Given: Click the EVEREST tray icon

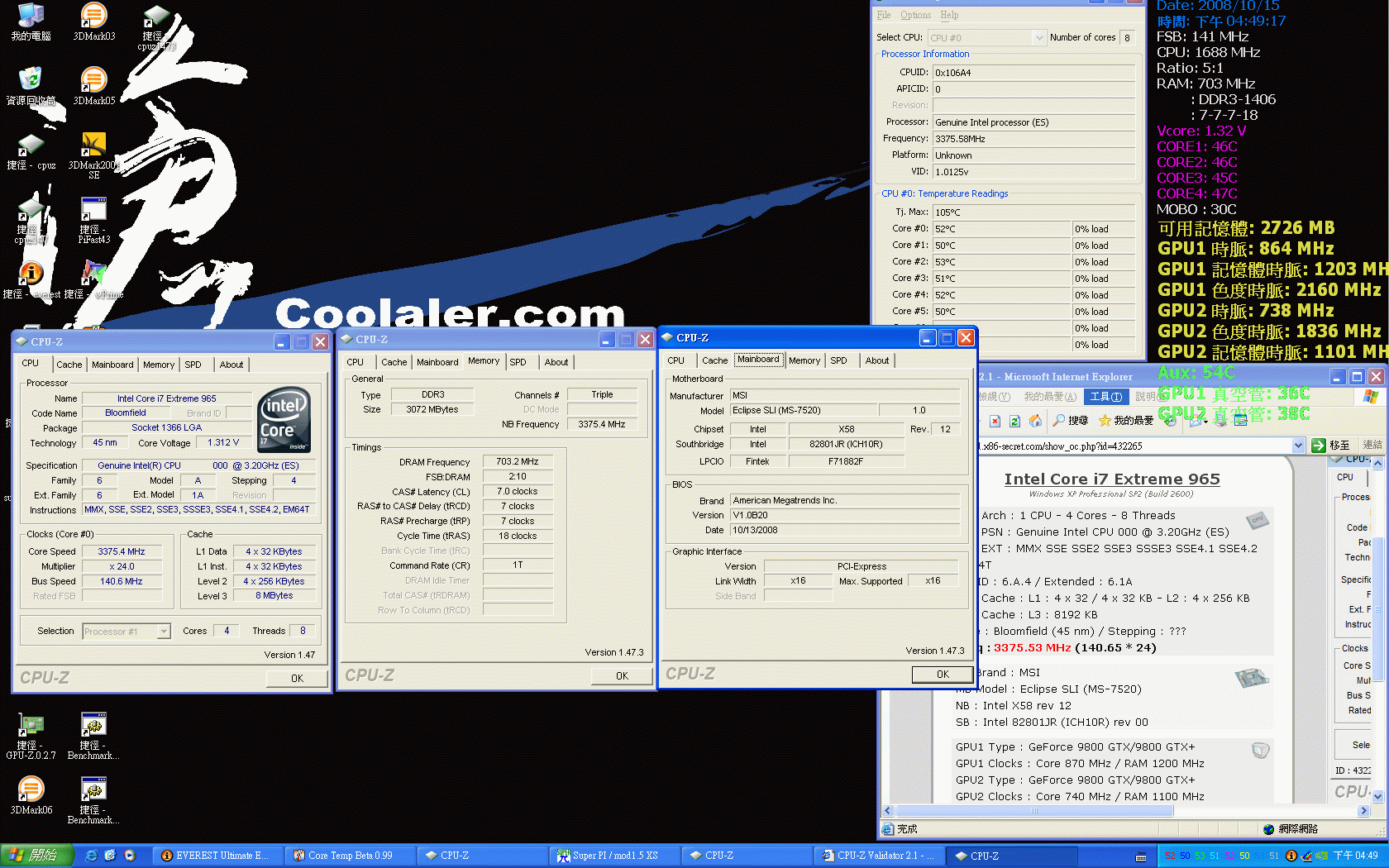Looking at the screenshot, I should (x=1291, y=856).
